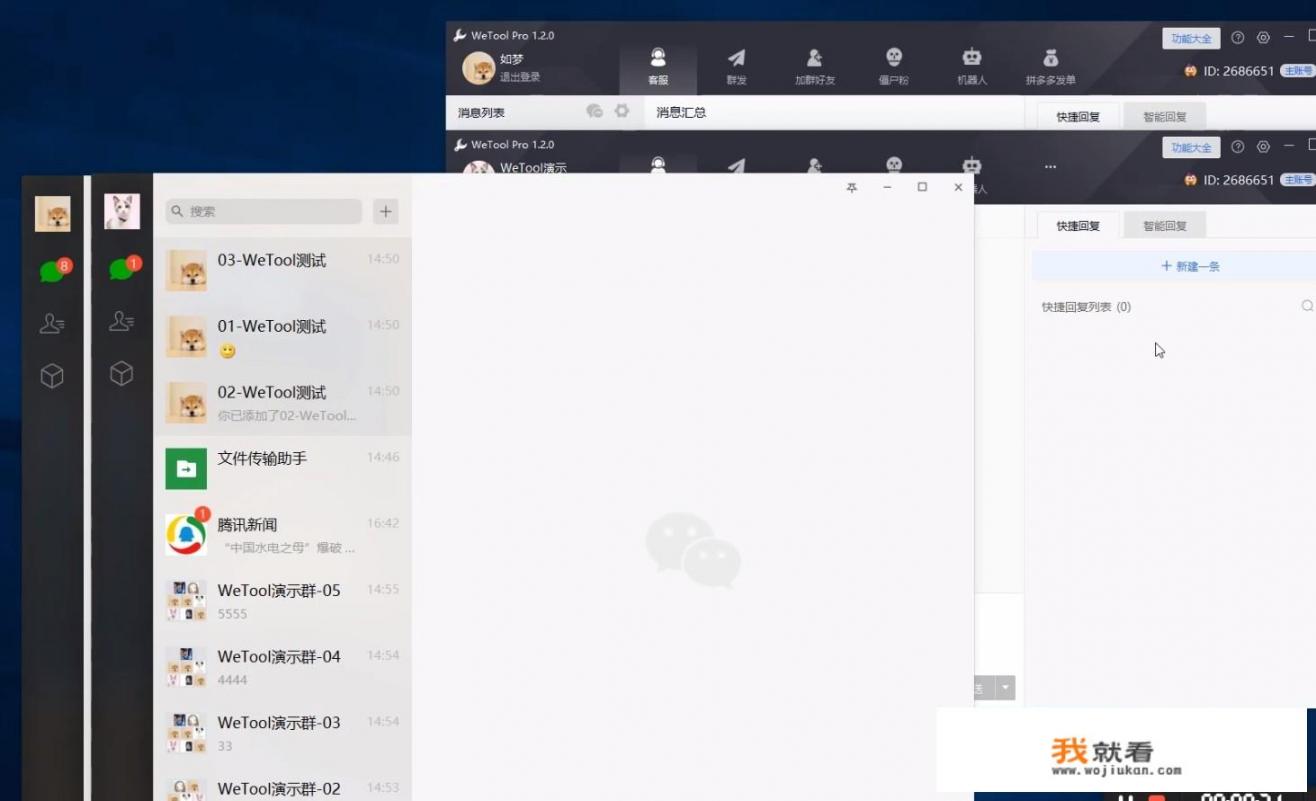Select 消息汇总 header text
The width and height of the screenshot is (1316, 801).
pyautogui.click(x=681, y=112)
